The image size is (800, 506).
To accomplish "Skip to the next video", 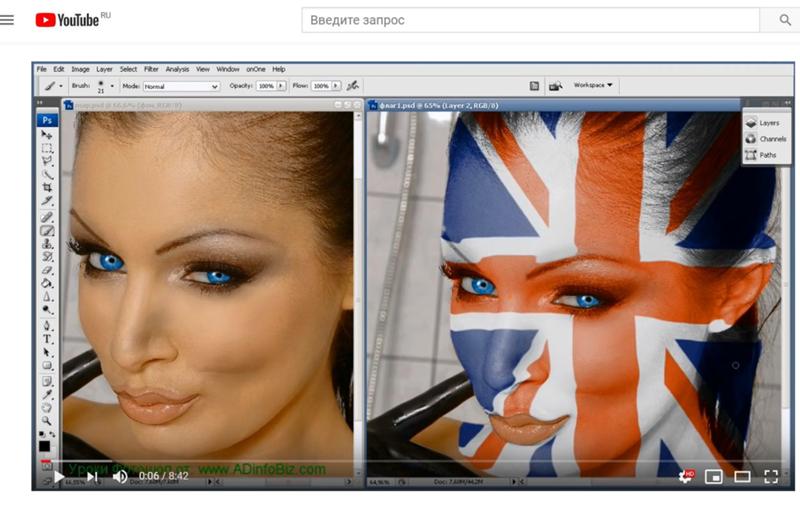I will [x=92, y=476].
